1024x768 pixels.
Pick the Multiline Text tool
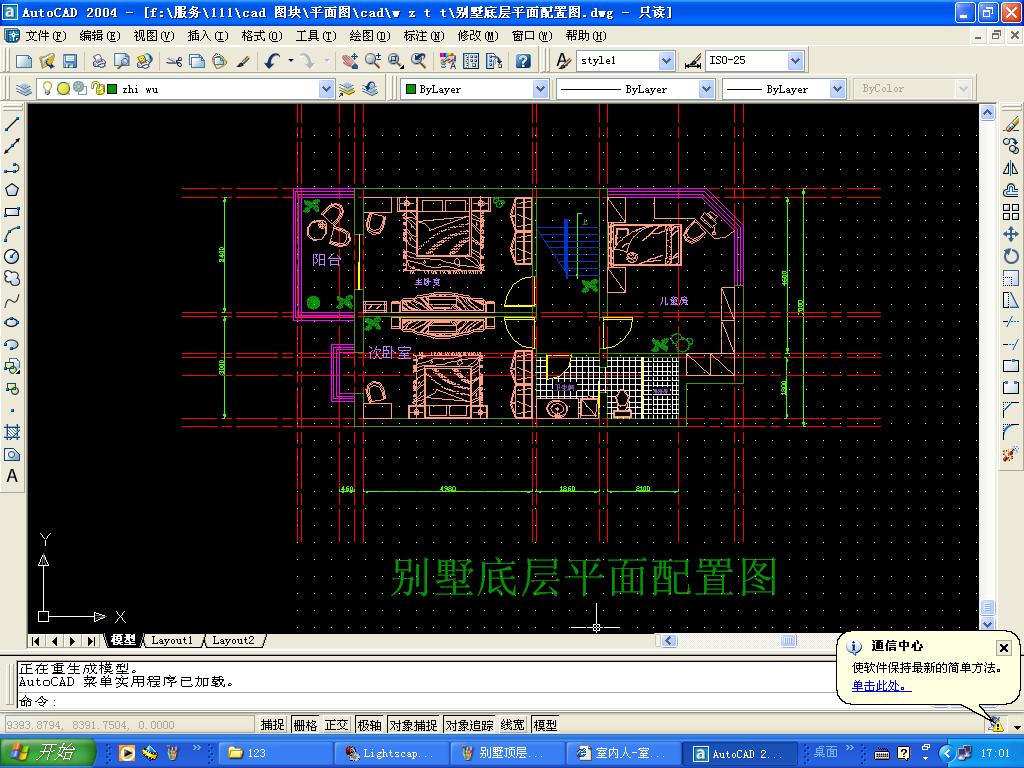(x=12, y=476)
